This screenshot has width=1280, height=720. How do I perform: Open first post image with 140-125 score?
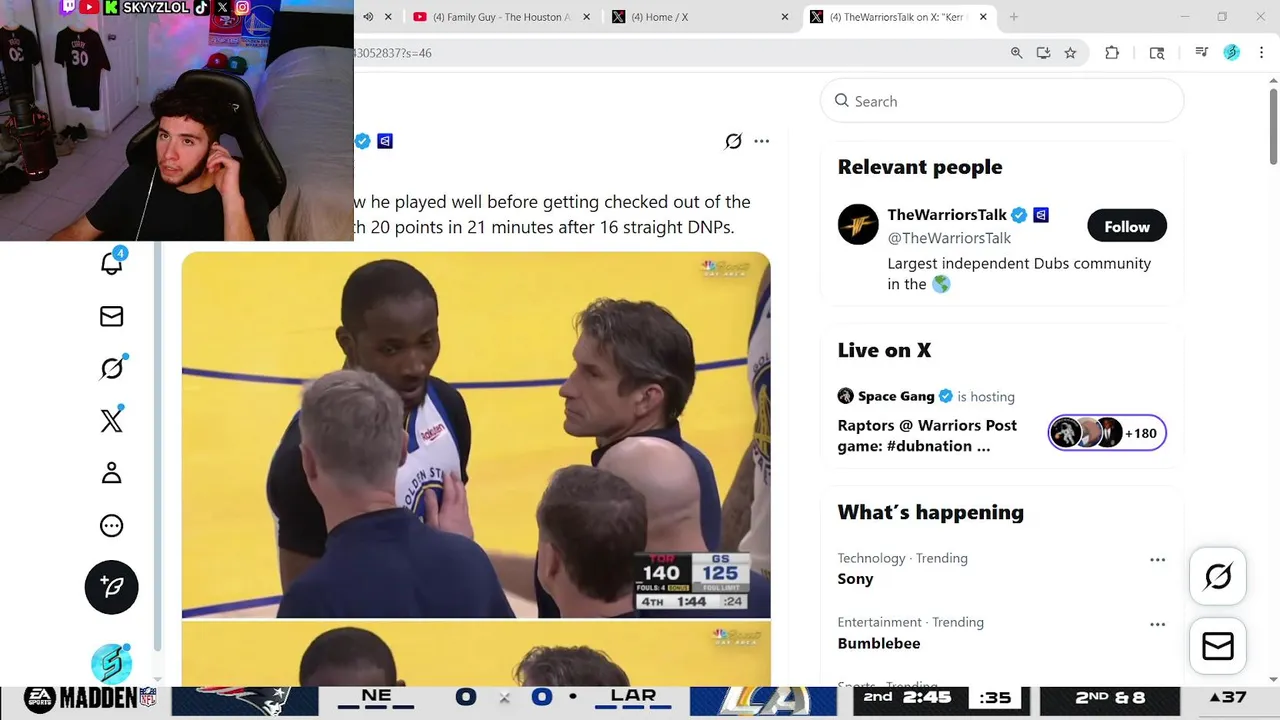point(476,435)
